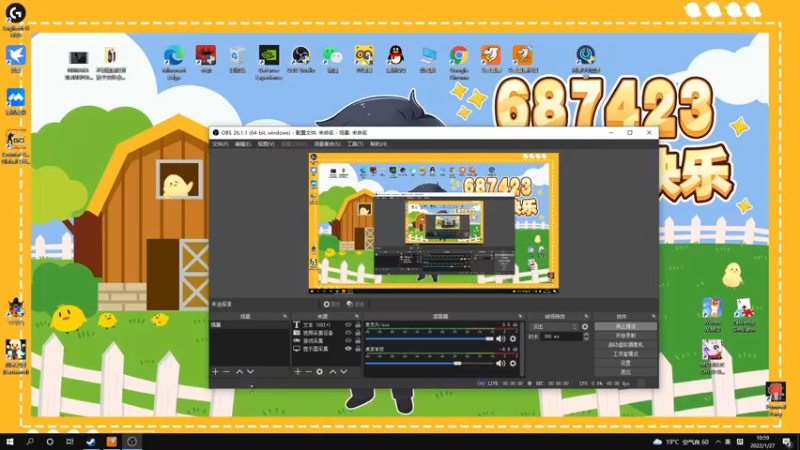Pop out the 来源 dock panel
This screenshot has height=450, width=800.
click(357, 316)
